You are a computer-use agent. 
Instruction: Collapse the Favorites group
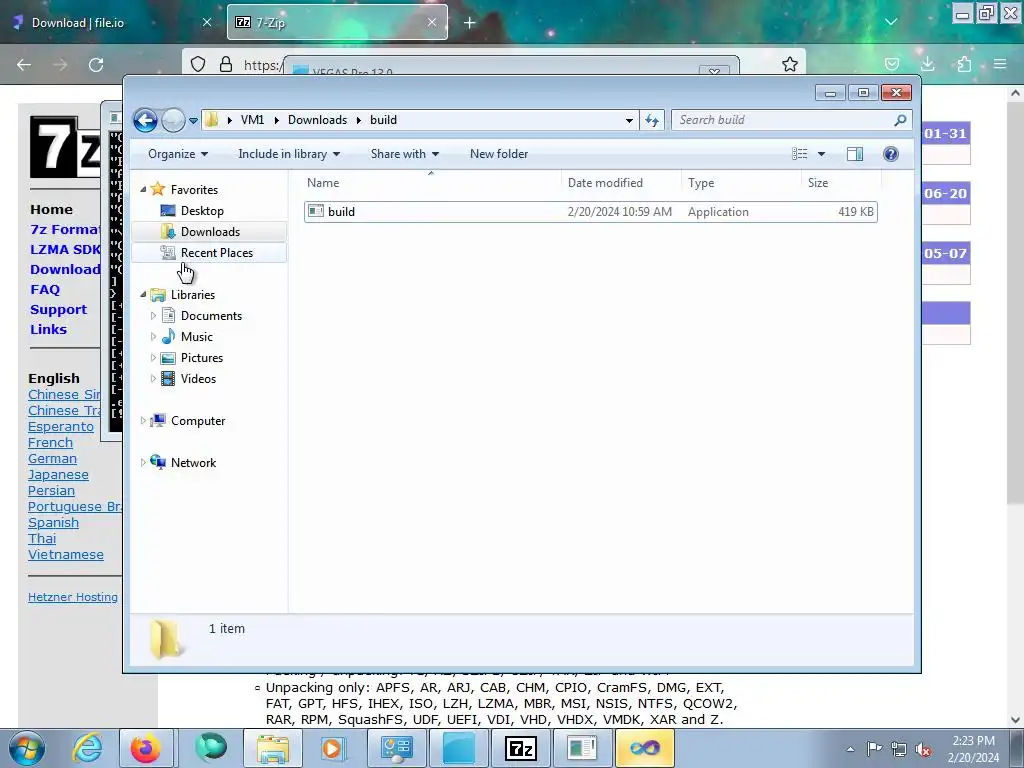pyautogui.click(x=144, y=189)
